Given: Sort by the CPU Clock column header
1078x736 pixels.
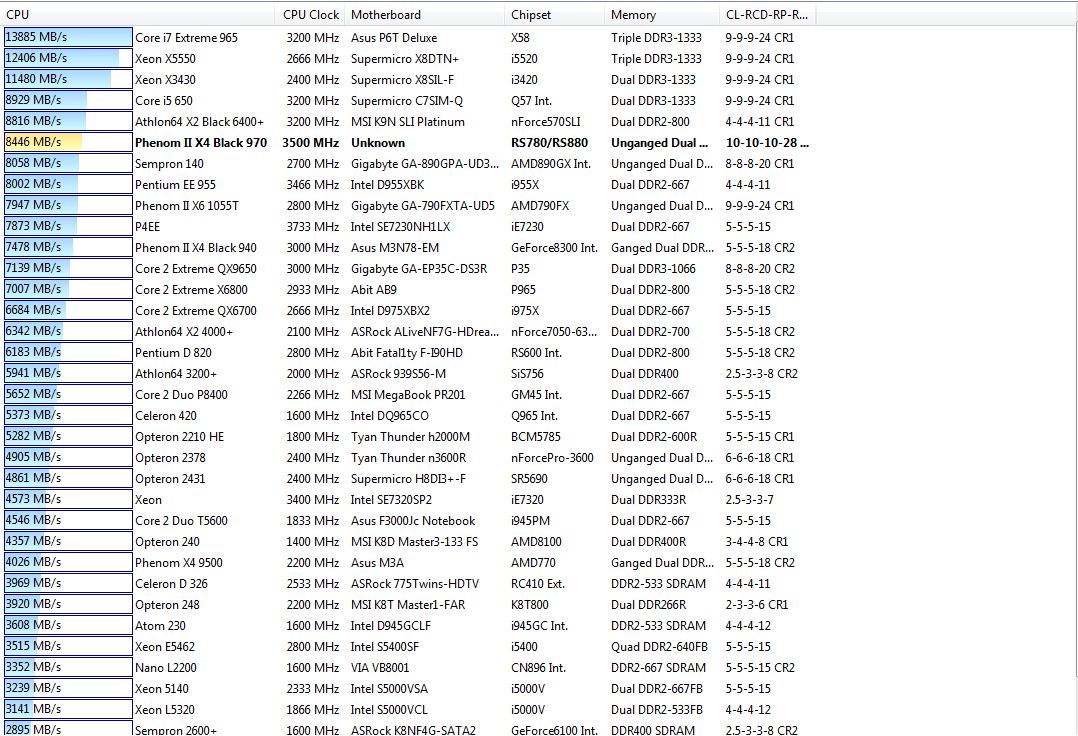Looking at the screenshot, I should [x=311, y=14].
